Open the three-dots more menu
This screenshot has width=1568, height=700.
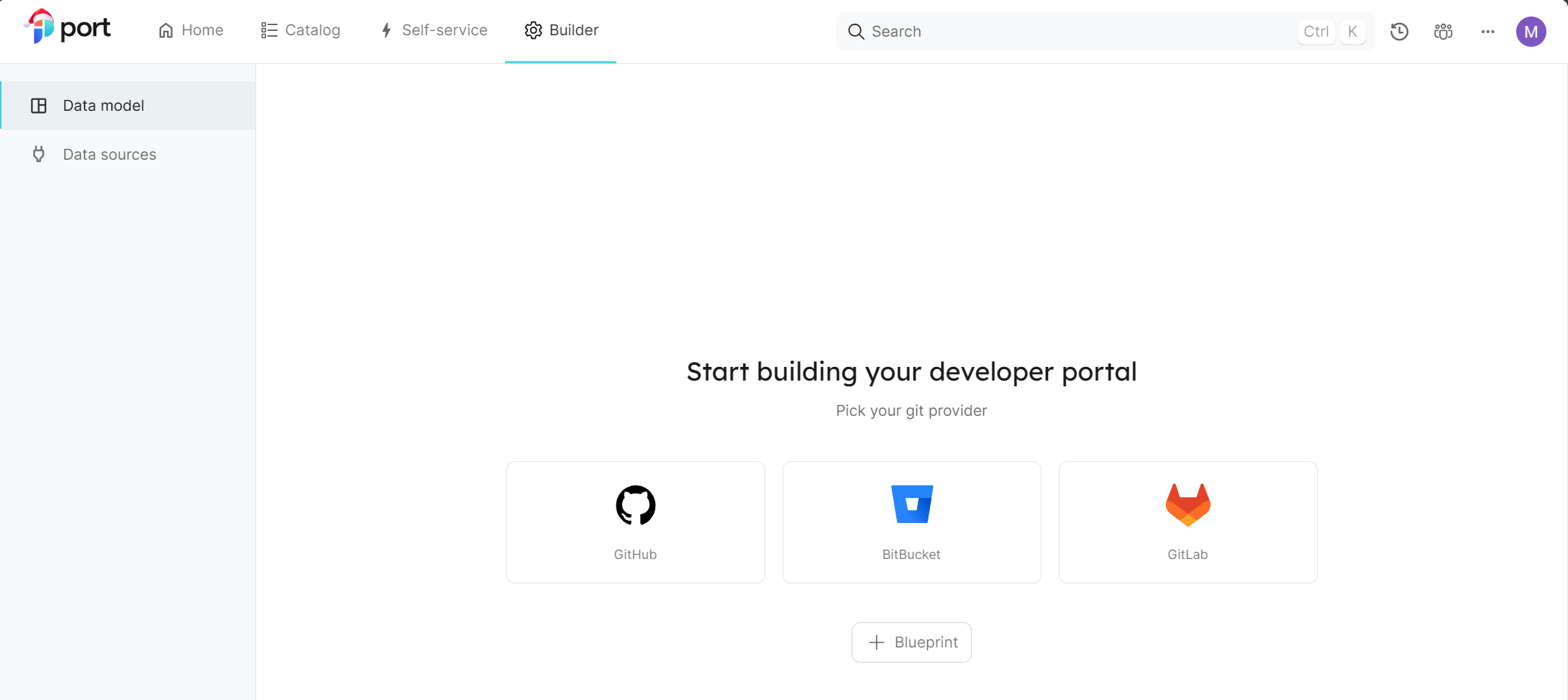coord(1487,32)
